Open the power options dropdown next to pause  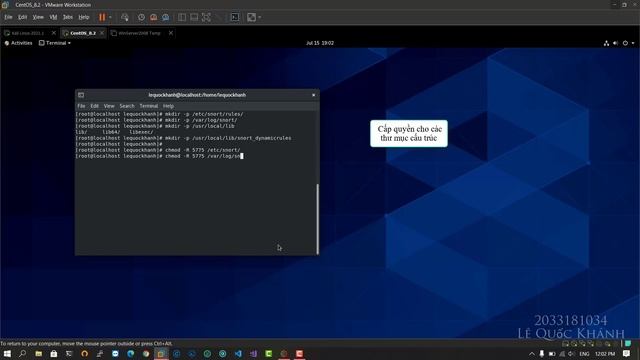(x=110, y=17)
